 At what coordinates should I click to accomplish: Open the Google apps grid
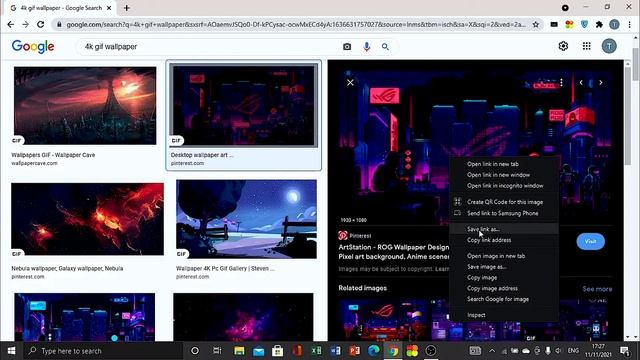tap(587, 46)
